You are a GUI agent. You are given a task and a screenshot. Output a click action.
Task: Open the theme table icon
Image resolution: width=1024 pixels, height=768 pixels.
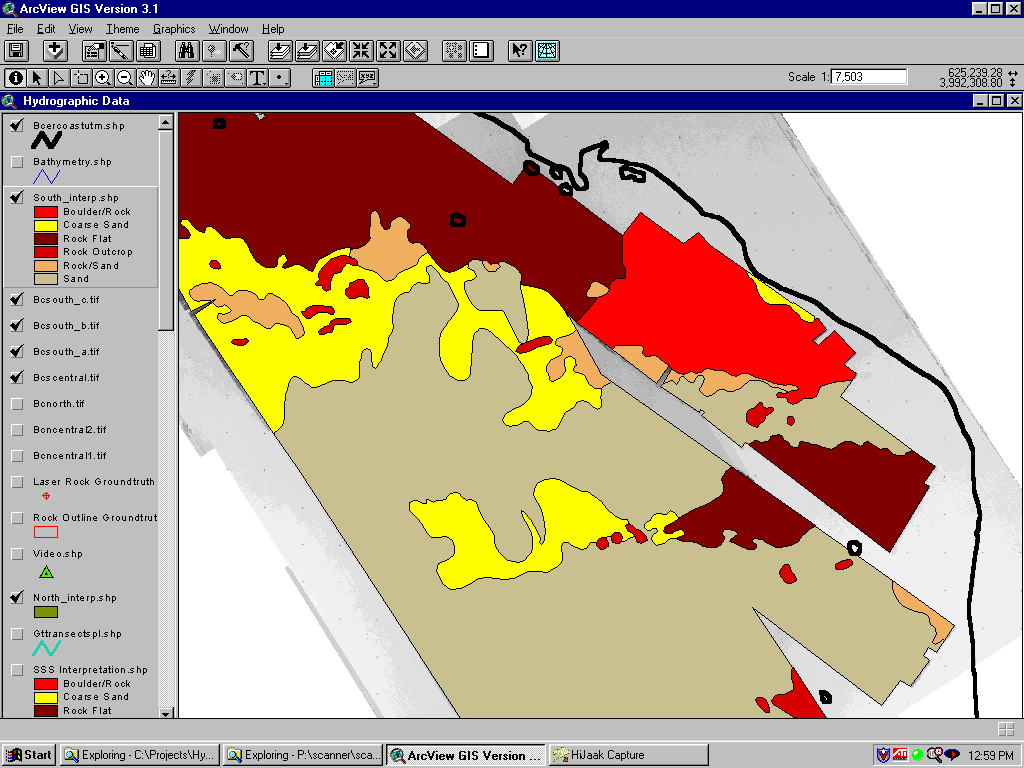(x=148, y=51)
